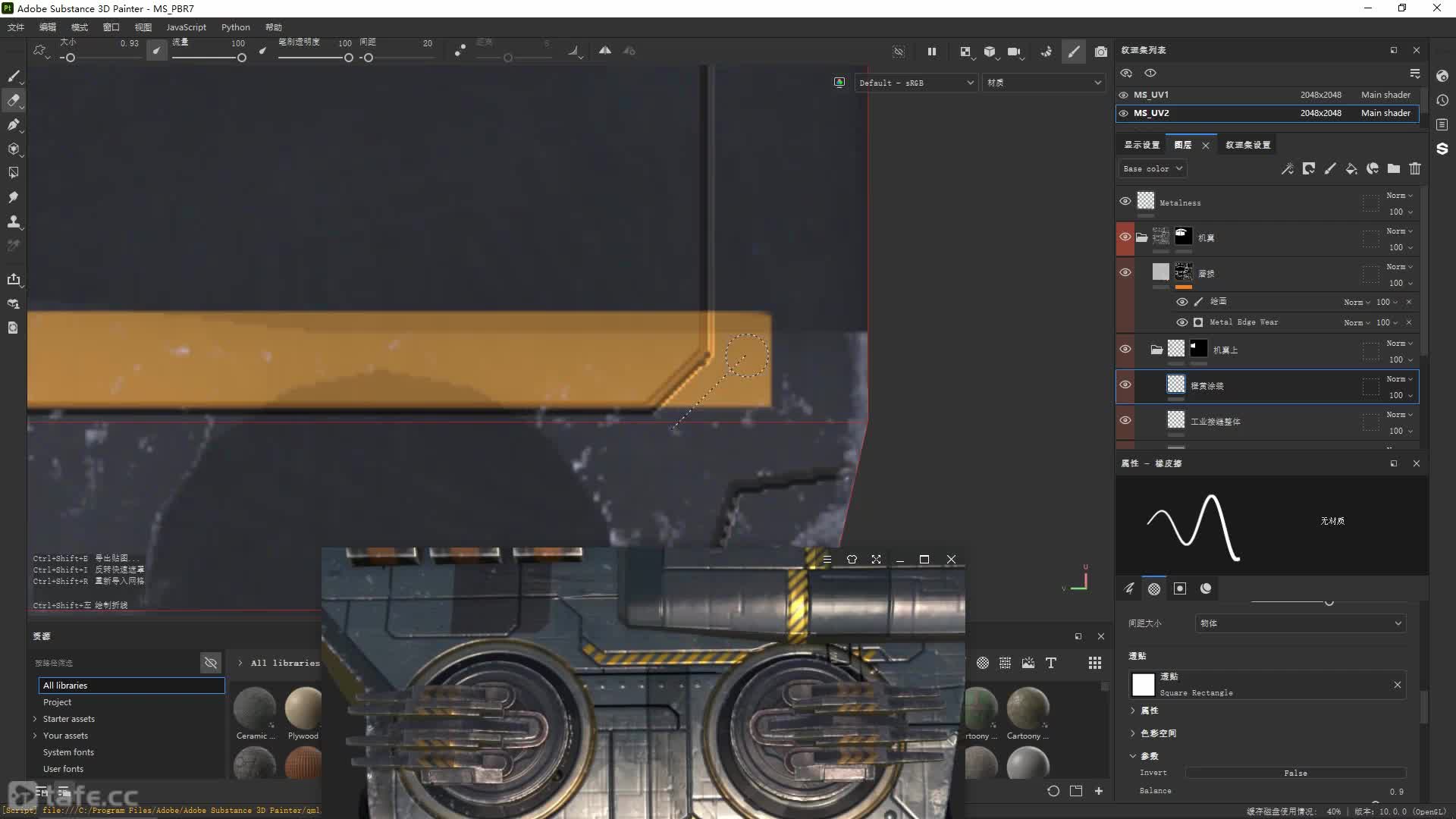This screenshot has width=1456, height=819.
Task: Open the log icon on the right dock
Action: coord(1442,124)
